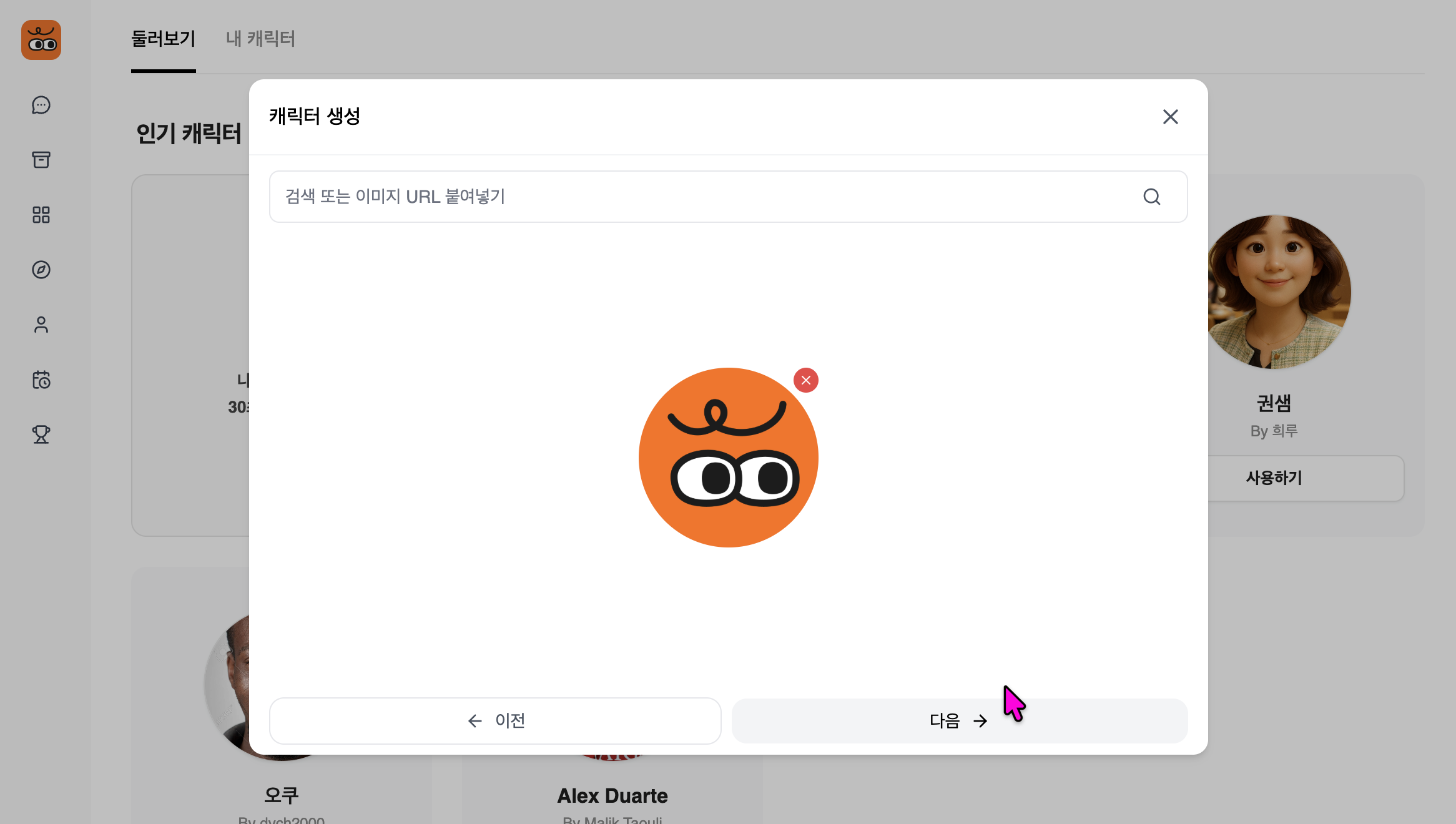The width and height of the screenshot is (1456, 824).
Task: Open the chat bubble icon in the sidebar
Action: (41, 105)
